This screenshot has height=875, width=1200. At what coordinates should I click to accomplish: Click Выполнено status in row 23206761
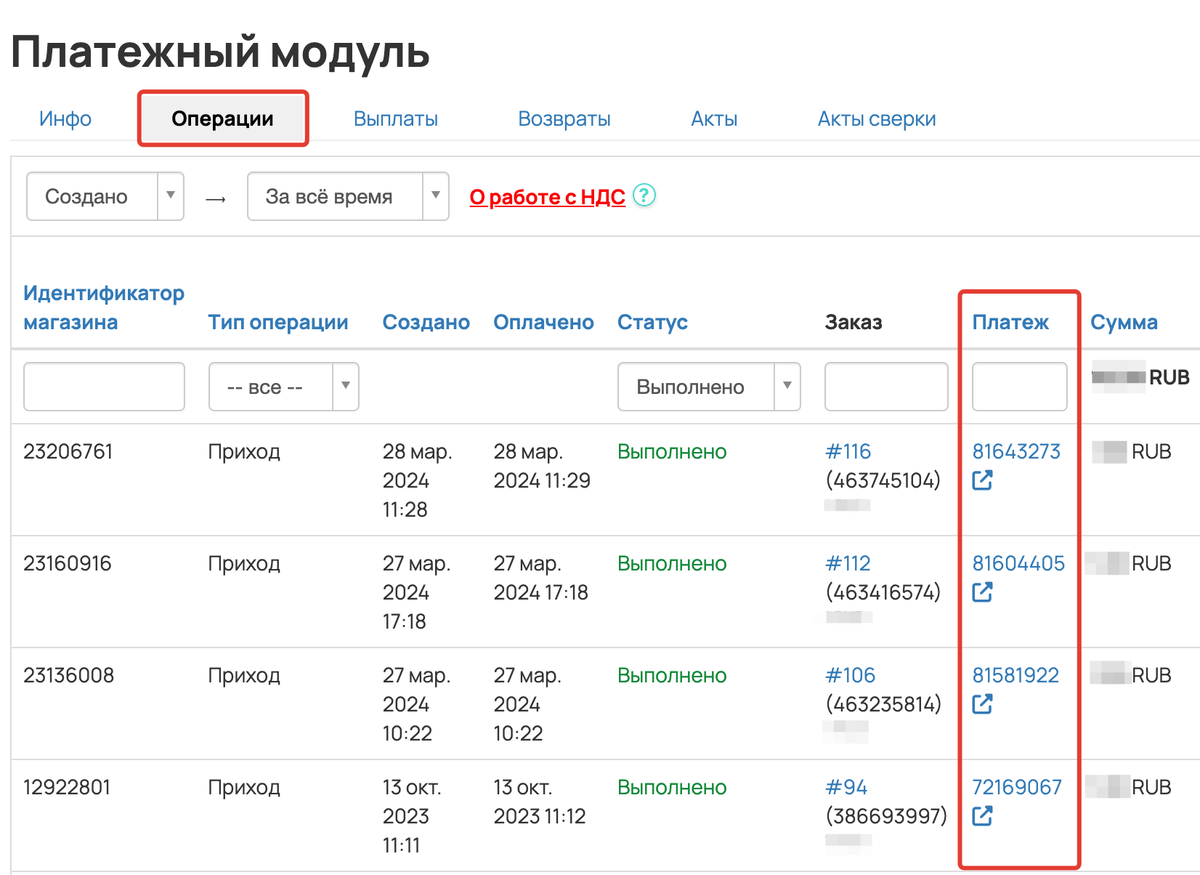click(x=672, y=451)
